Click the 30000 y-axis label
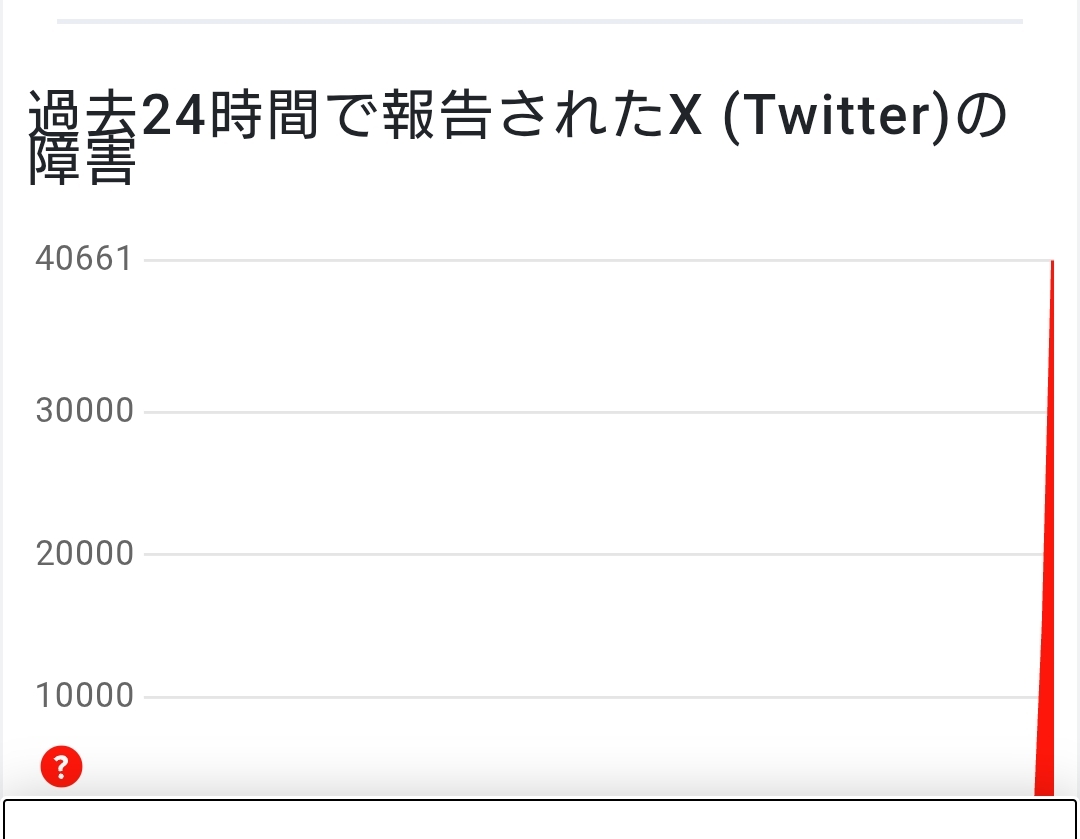The image size is (1080, 839). click(84, 410)
